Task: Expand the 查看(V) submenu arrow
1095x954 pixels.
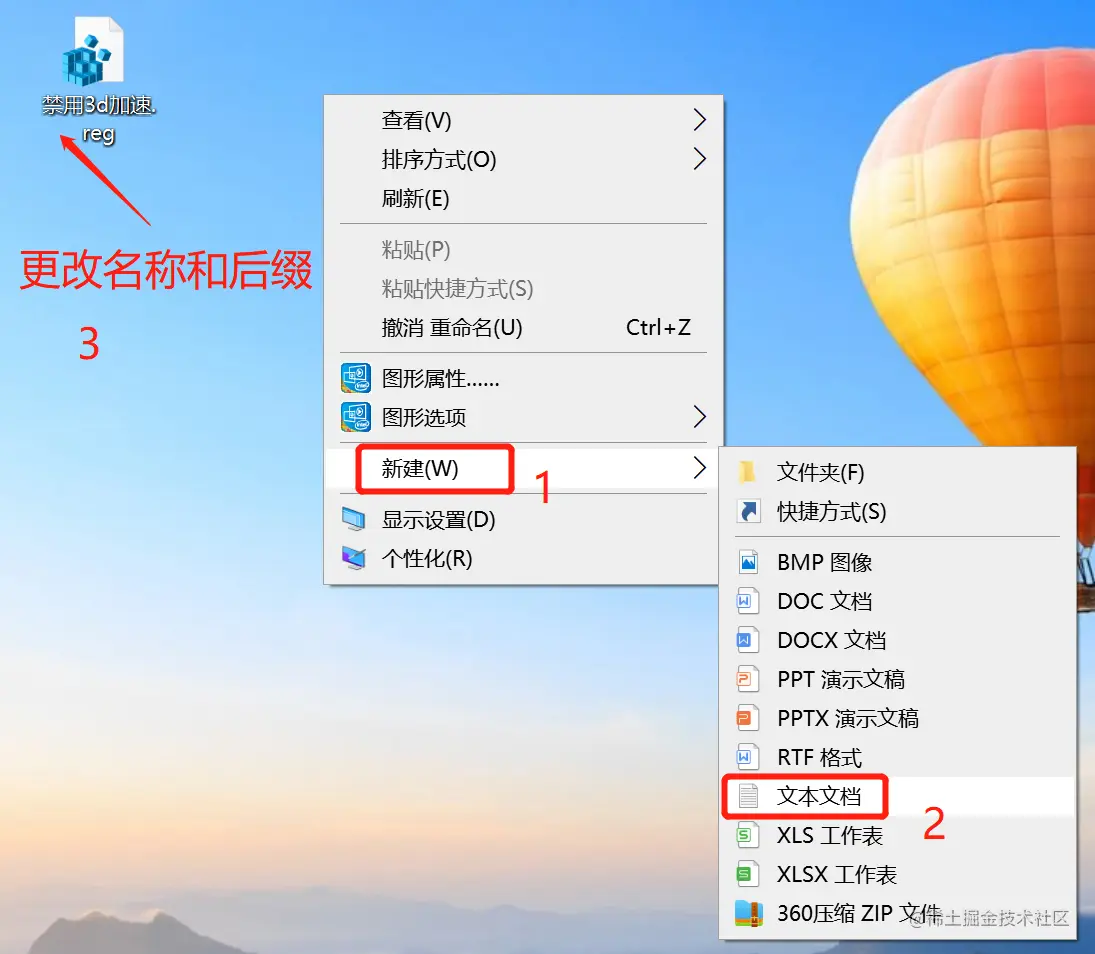Action: (699, 120)
